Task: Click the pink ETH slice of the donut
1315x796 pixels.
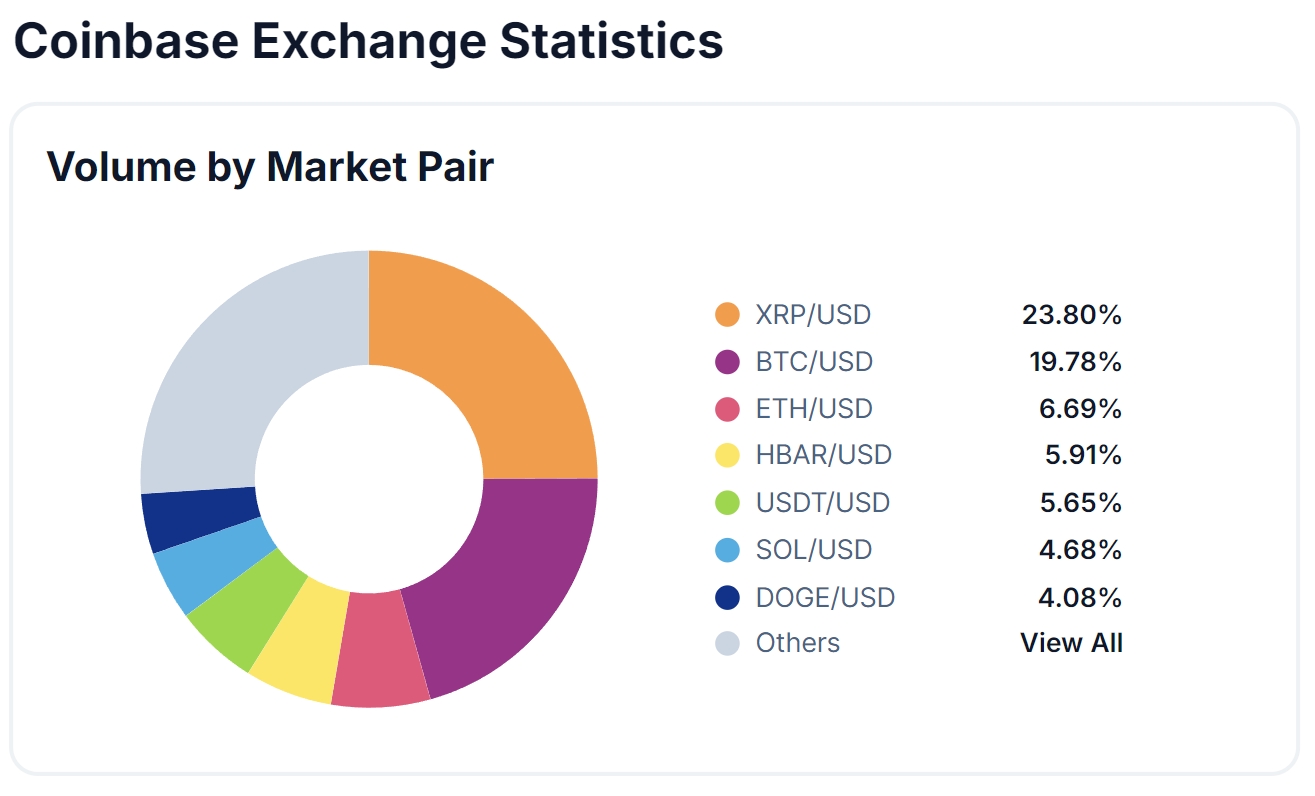Action: tap(378, 649)
